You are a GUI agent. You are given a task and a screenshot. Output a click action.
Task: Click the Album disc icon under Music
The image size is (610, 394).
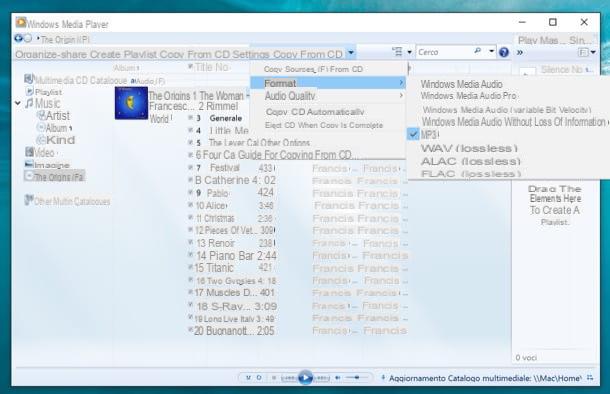pos(41,127)
